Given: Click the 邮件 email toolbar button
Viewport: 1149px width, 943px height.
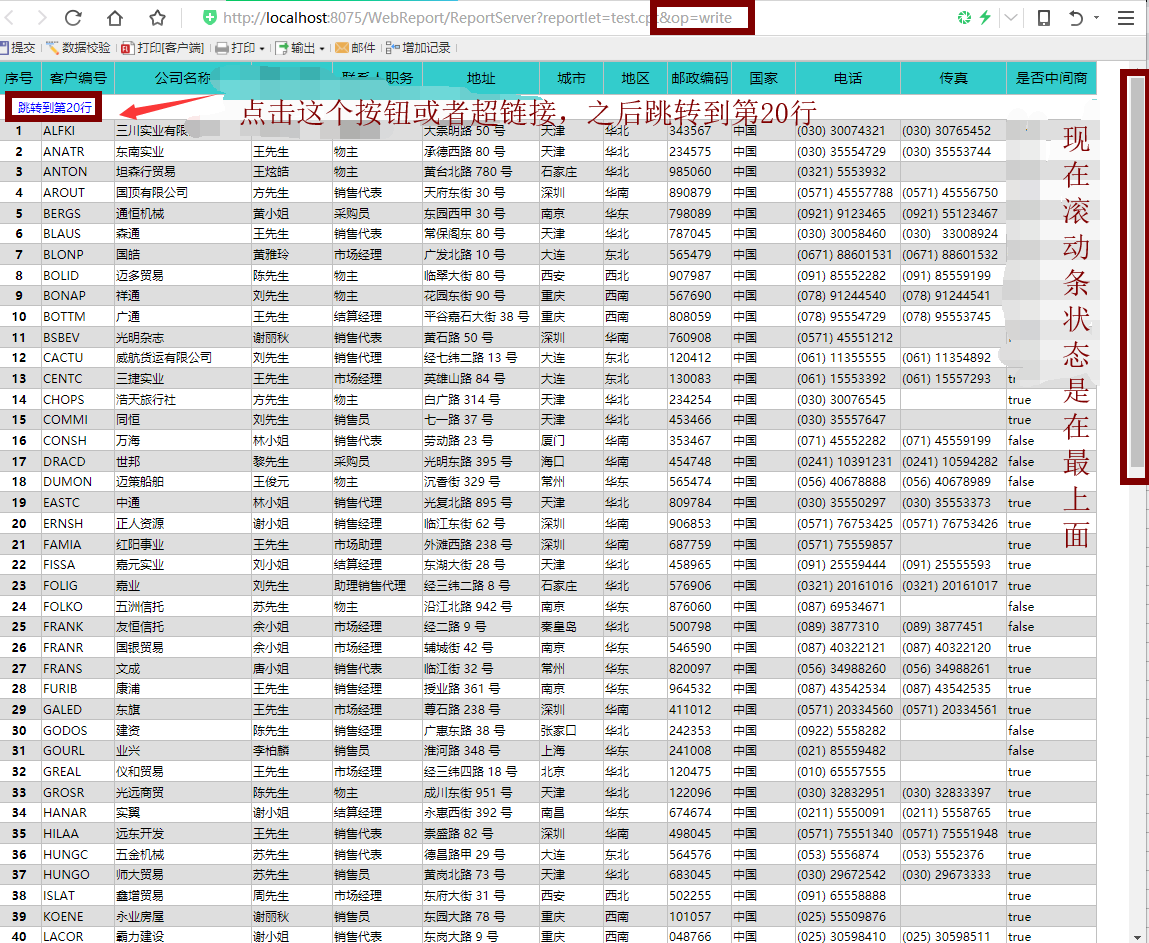Looking at the screenshot, I should tap(356, 47).
